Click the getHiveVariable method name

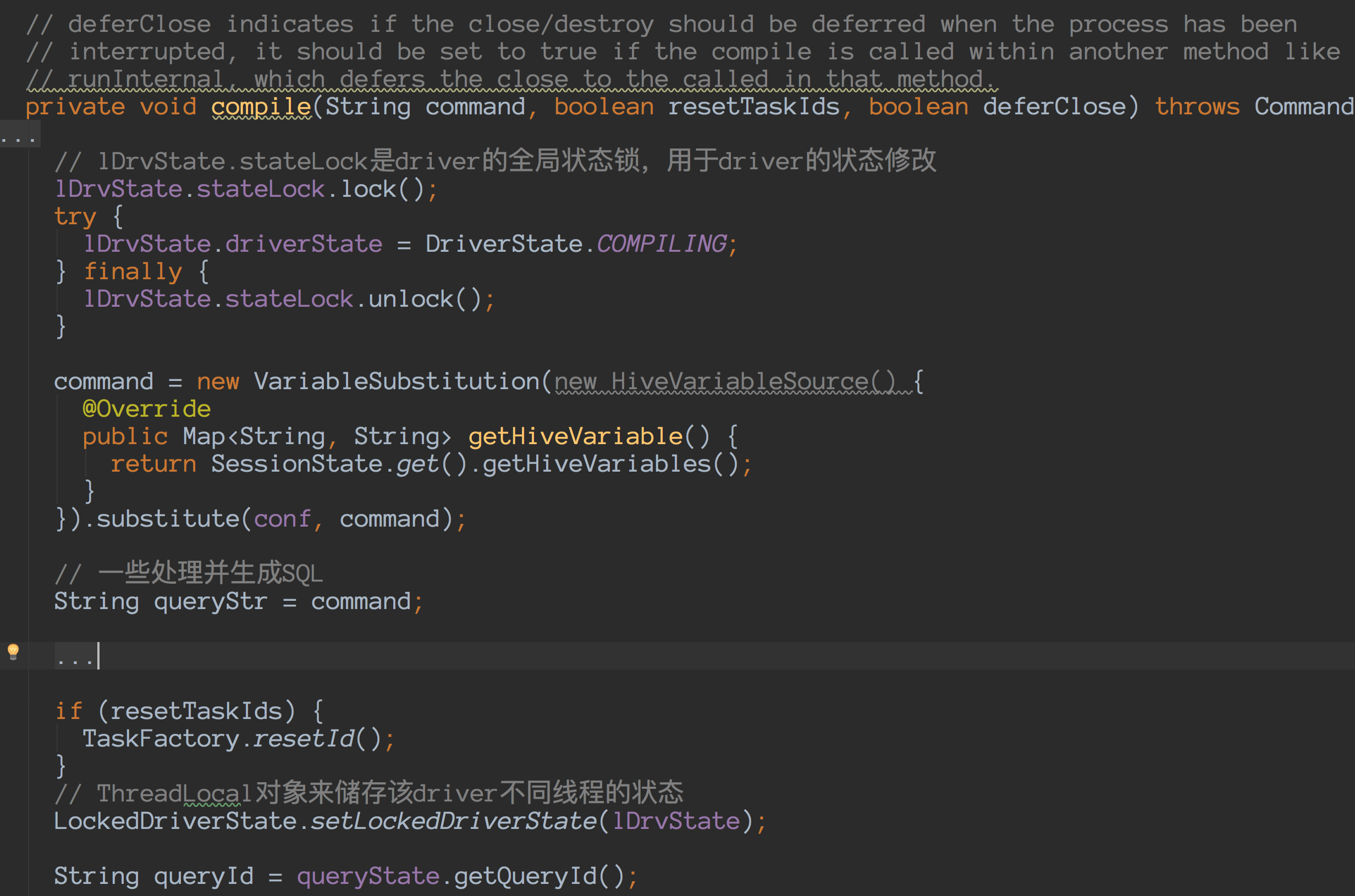pos(575,436)
